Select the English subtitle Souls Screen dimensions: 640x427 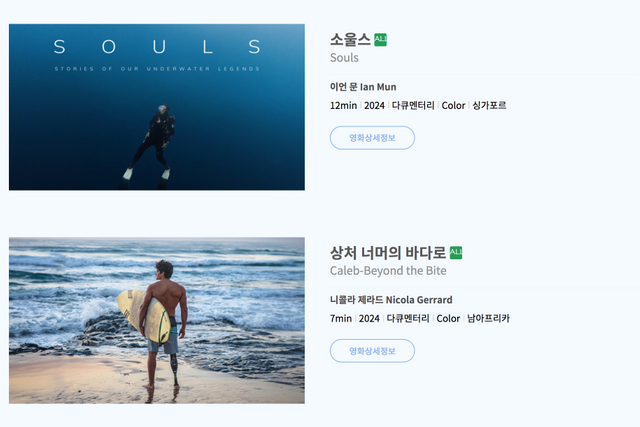coord(344,58)
